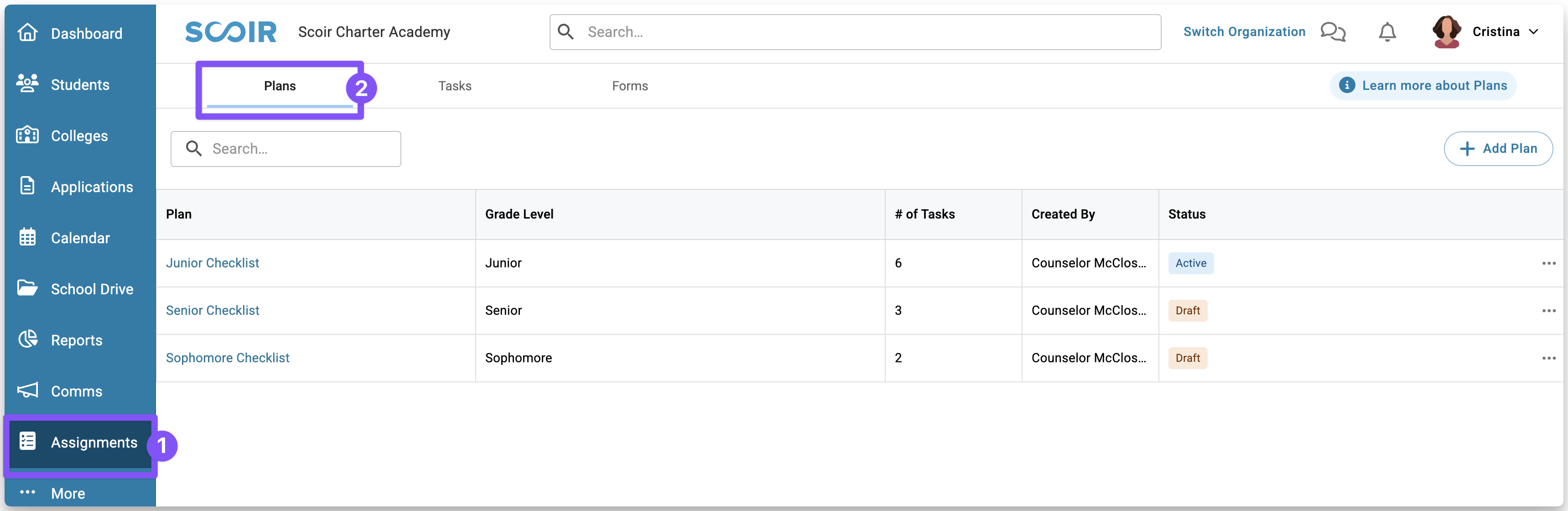Viewport: 1568px width, 511px height.
Task: Click the Active status badge
Action: click(1191, 263)
